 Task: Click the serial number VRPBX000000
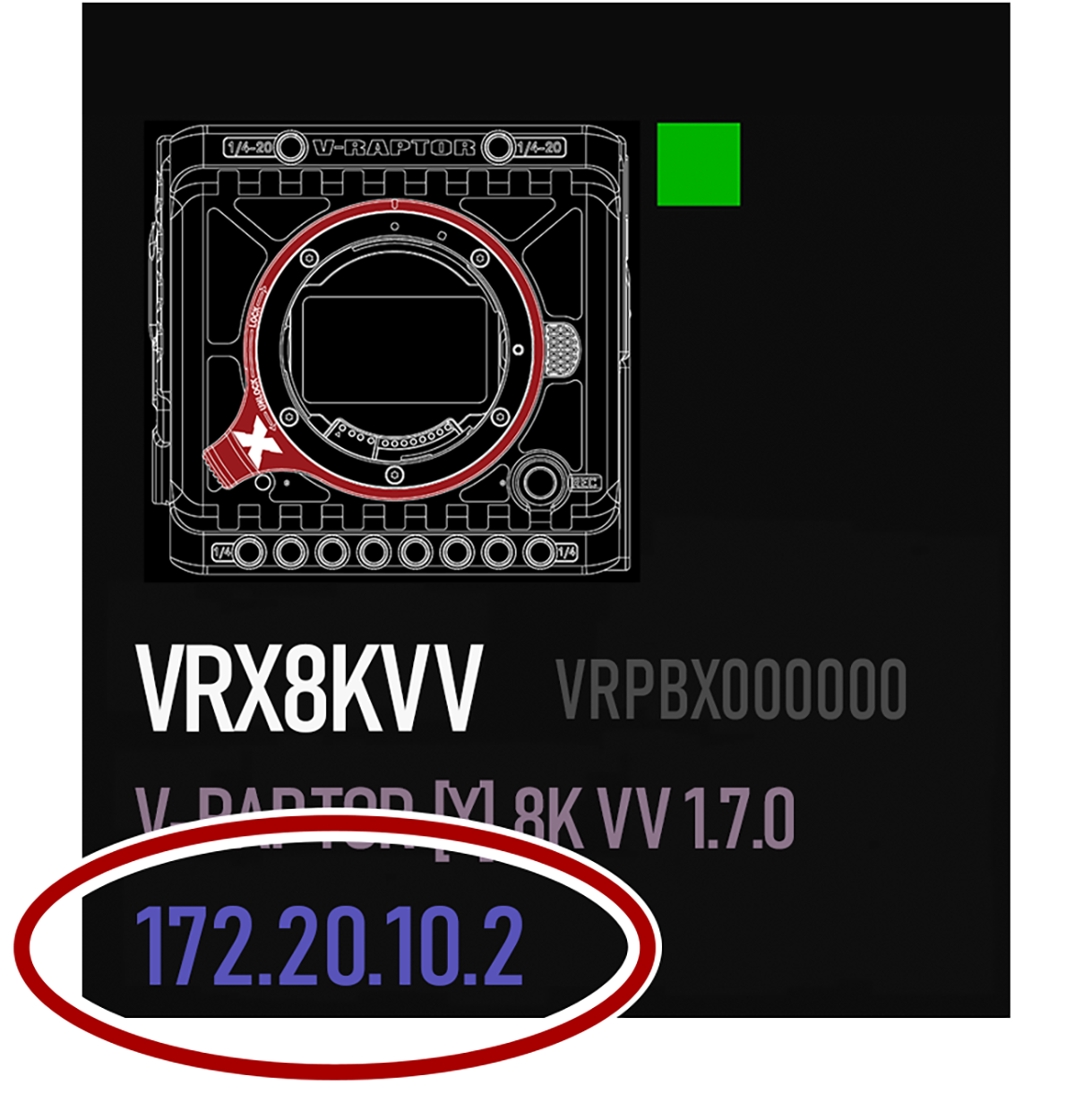732,689
